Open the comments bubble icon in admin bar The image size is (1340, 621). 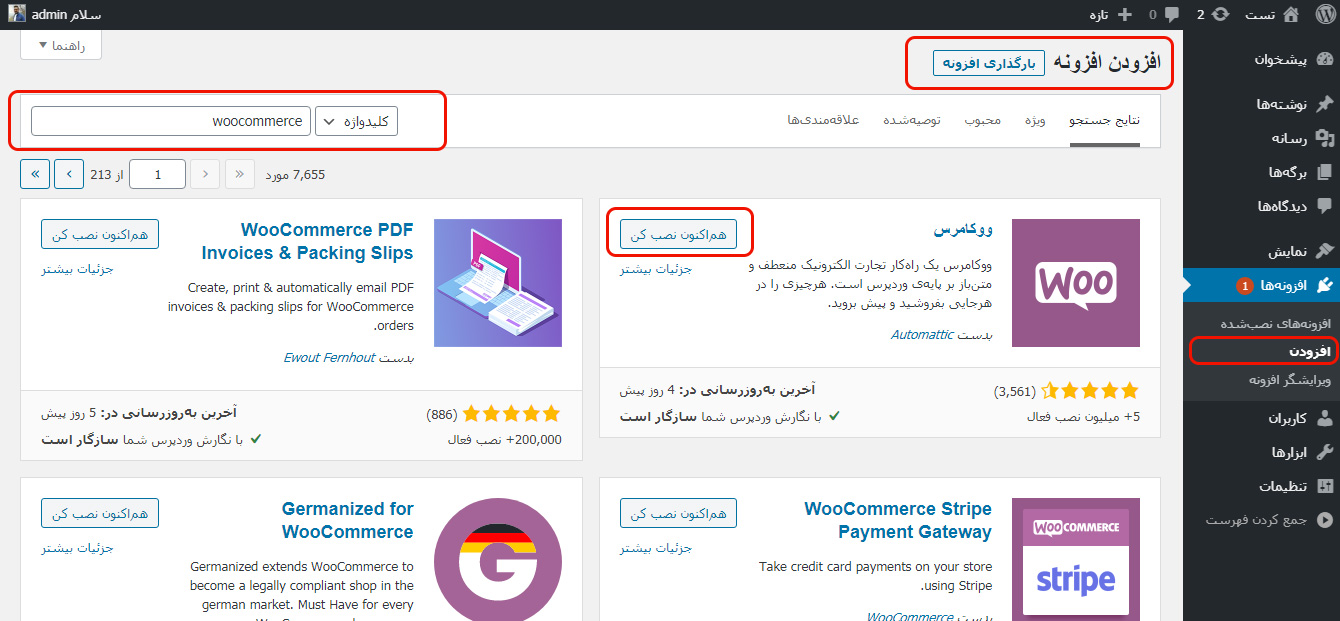[1171, 15]
